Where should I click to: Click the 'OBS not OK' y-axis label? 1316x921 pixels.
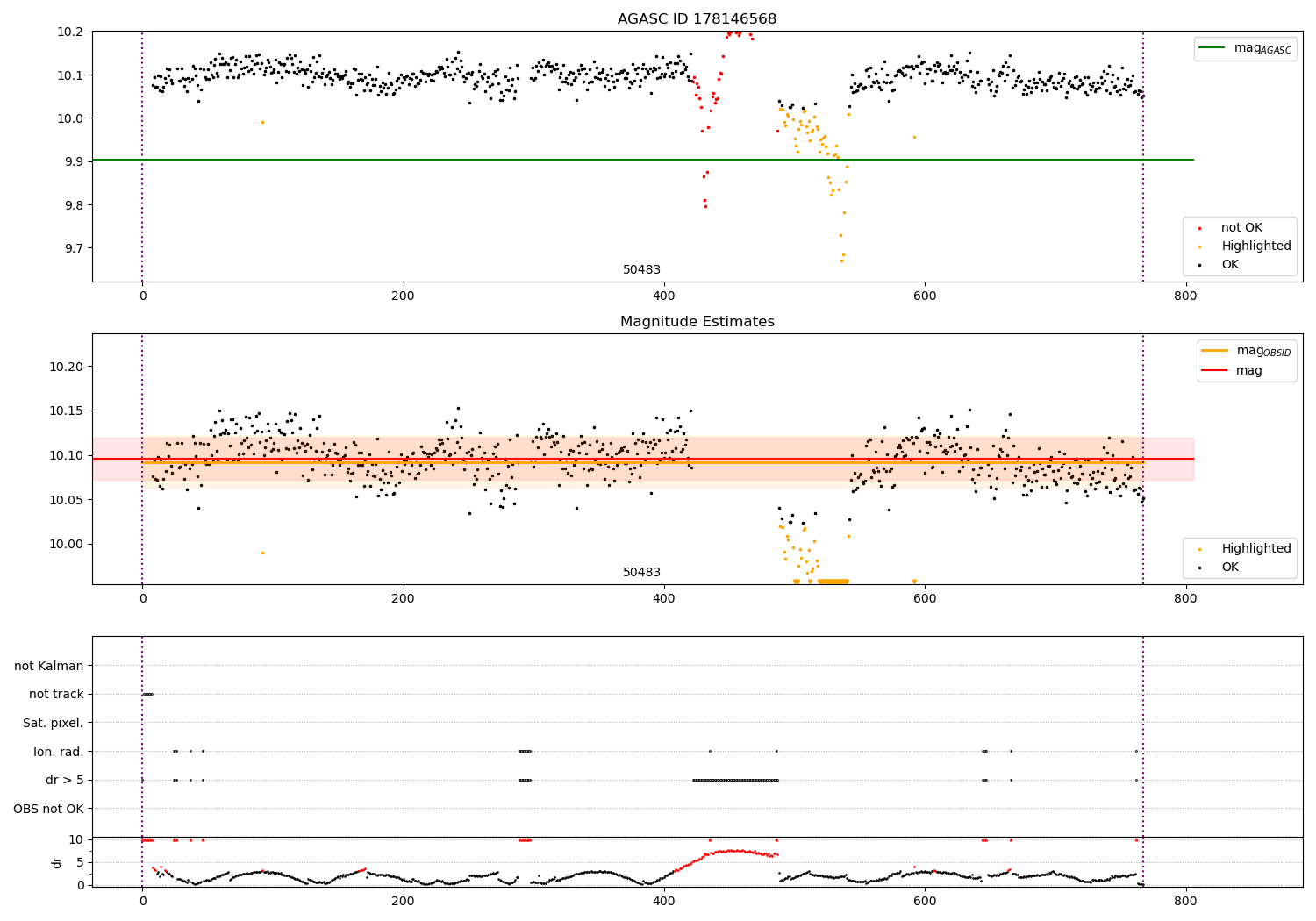point(48,809)
